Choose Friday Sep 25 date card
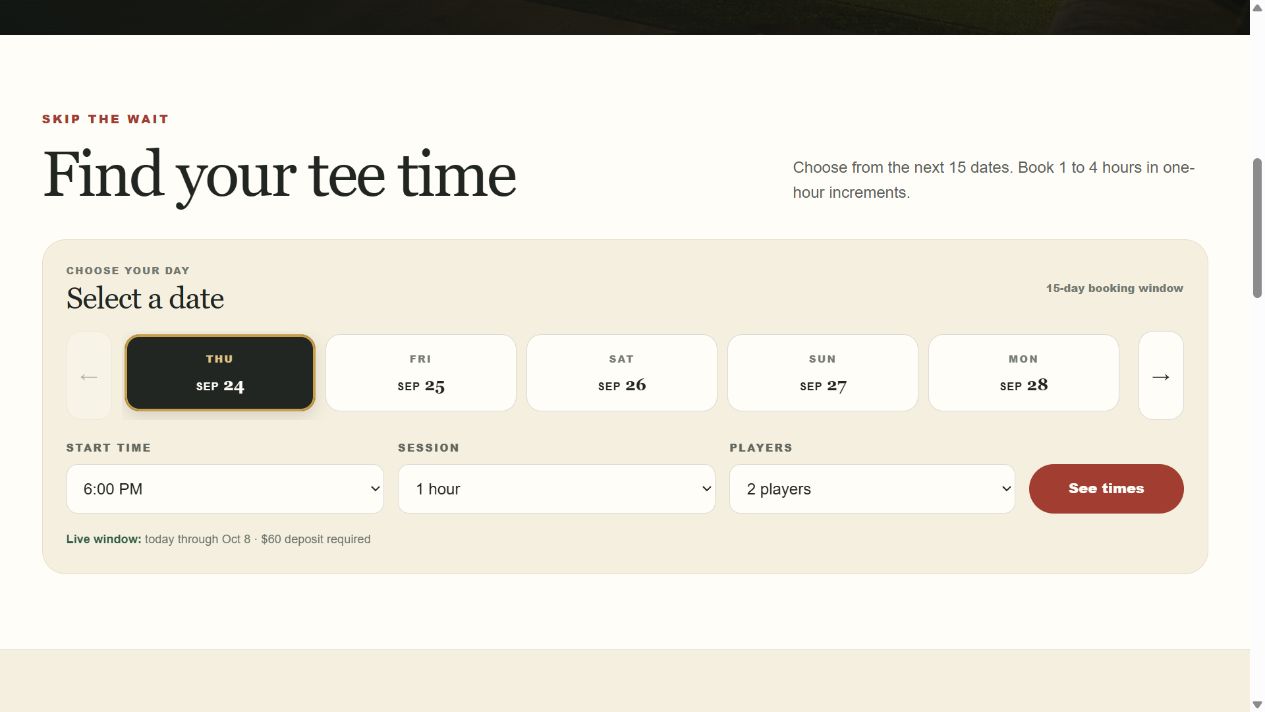Viewport: 1265px width, 712px height. point(421,373)
